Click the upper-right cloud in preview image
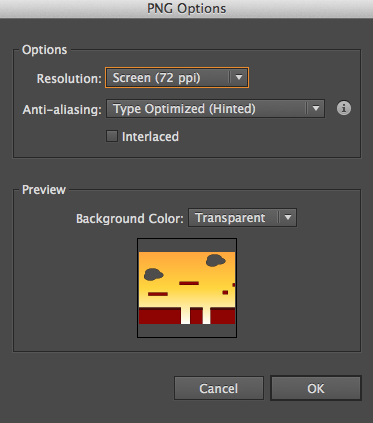 pos(215,260)
